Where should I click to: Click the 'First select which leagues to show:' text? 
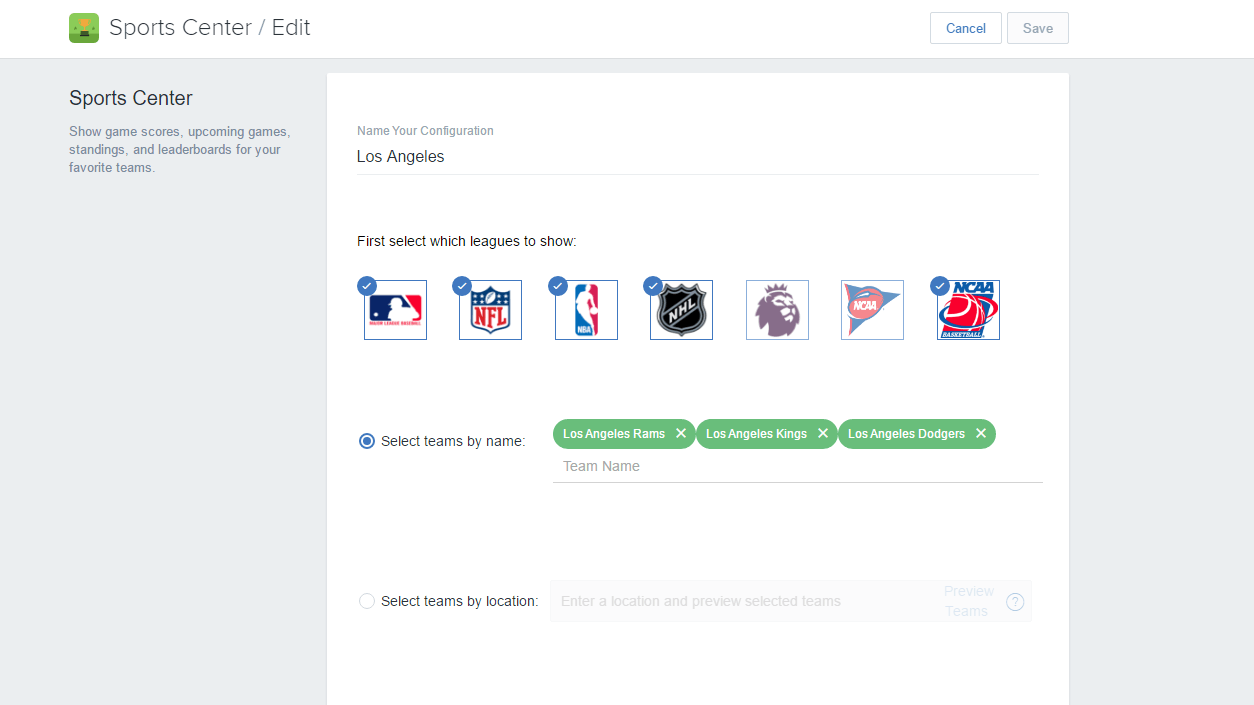point(467,241)
